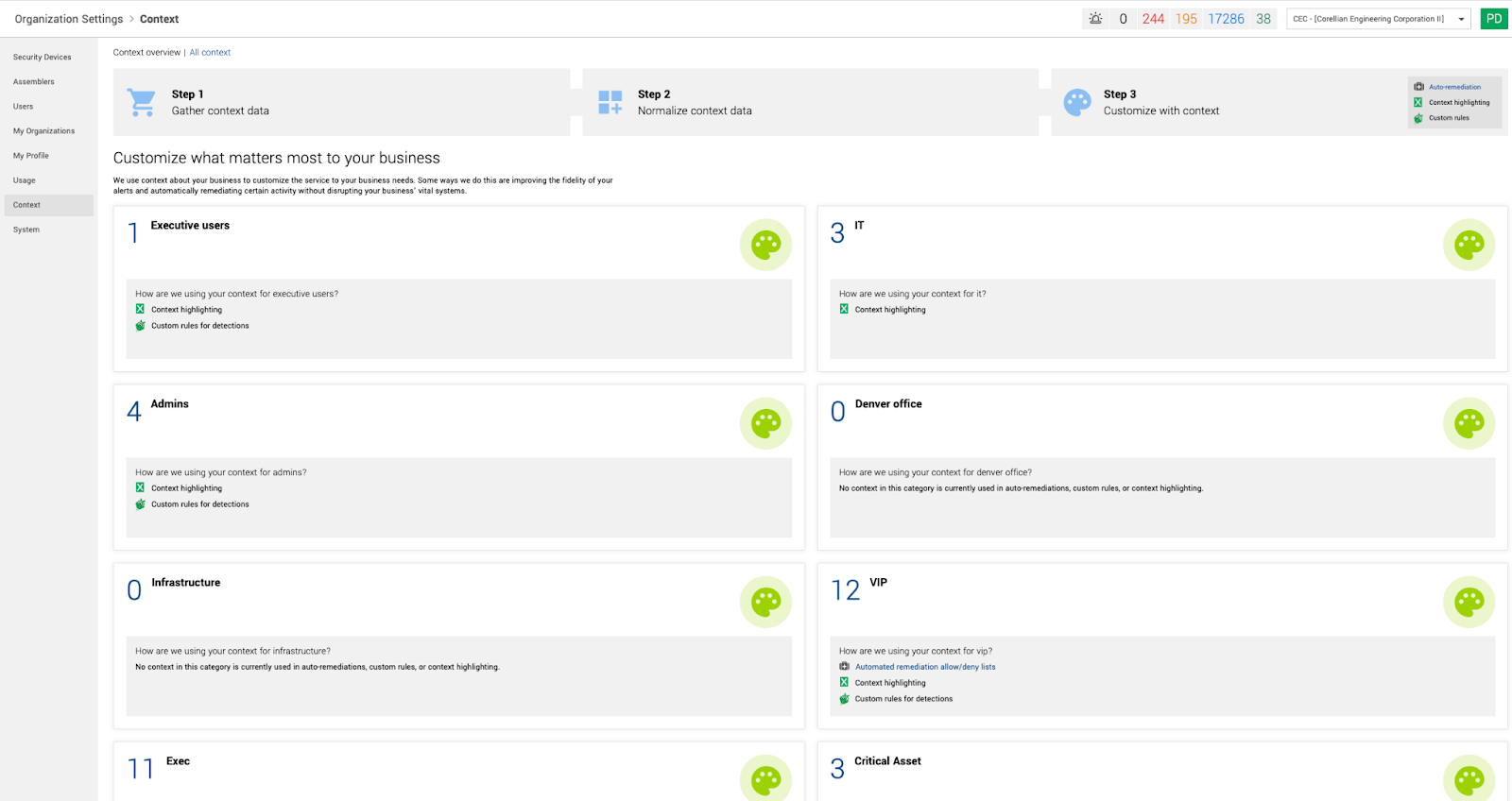Click Denver office card title

[x=888, y=403]
